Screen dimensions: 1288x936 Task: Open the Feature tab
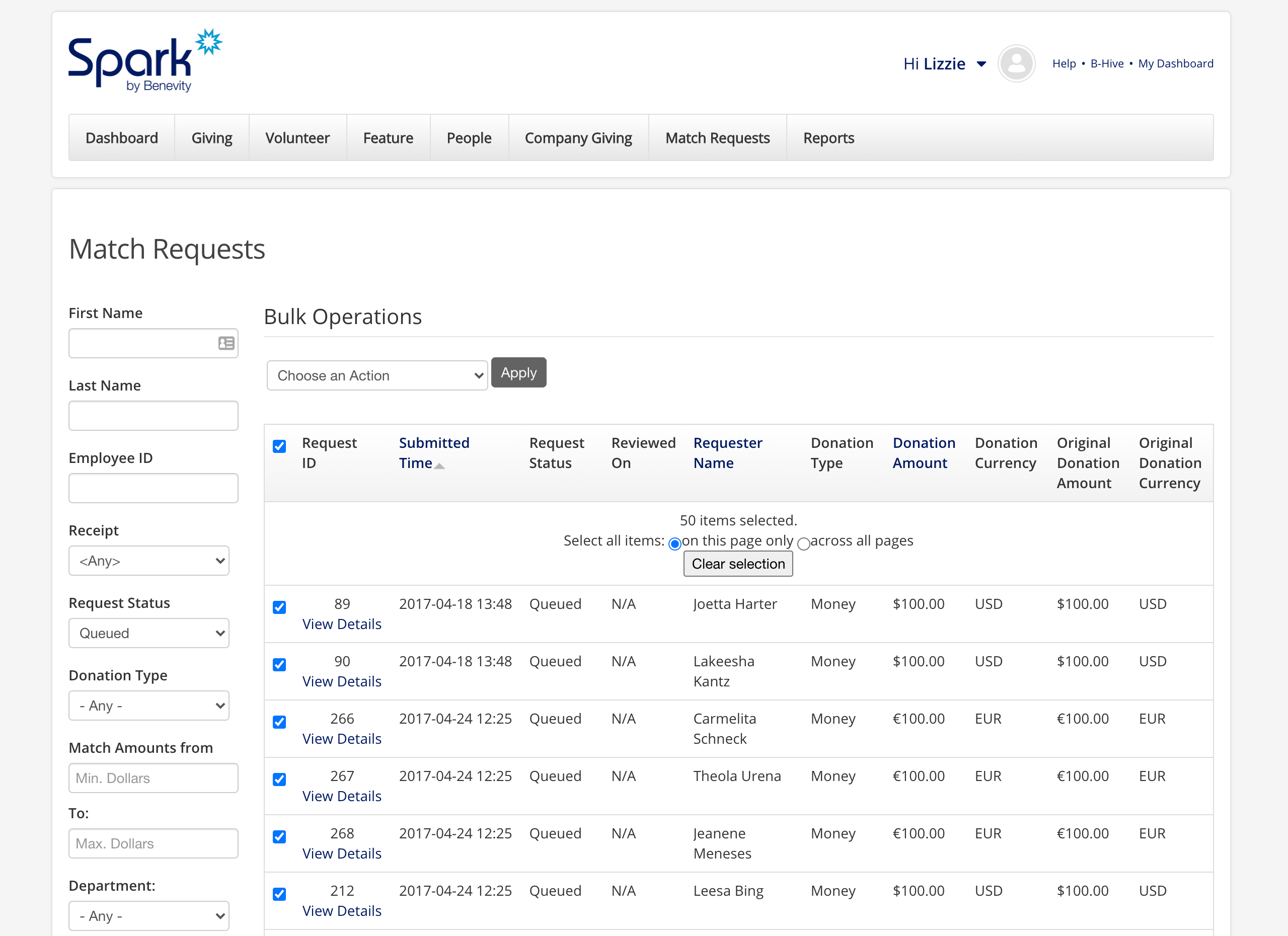point(388,138)
